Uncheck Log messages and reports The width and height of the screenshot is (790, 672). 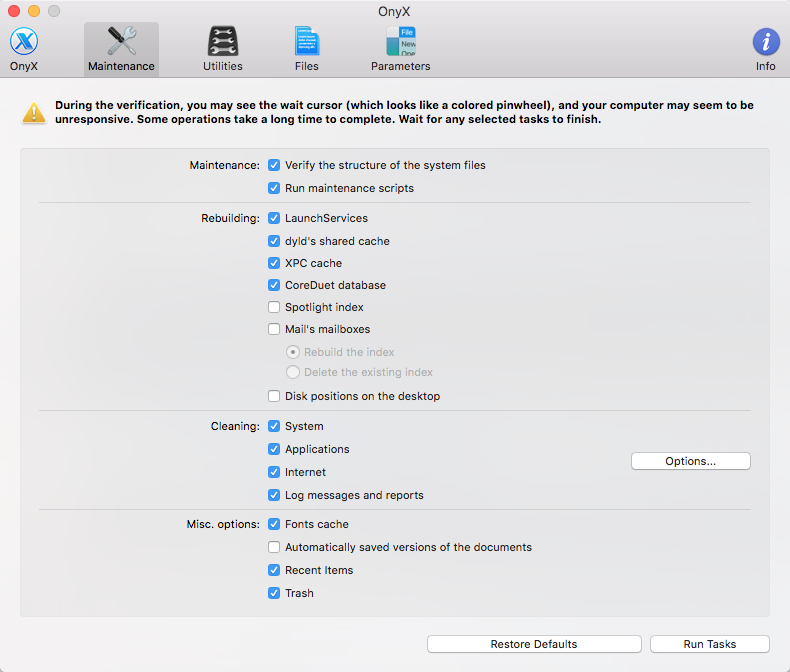(274, 495)
